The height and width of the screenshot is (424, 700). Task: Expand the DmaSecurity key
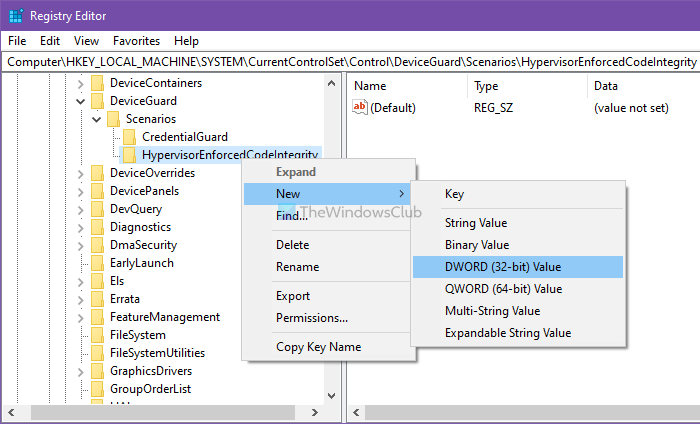pyautogui.click(x=80, y=245)
